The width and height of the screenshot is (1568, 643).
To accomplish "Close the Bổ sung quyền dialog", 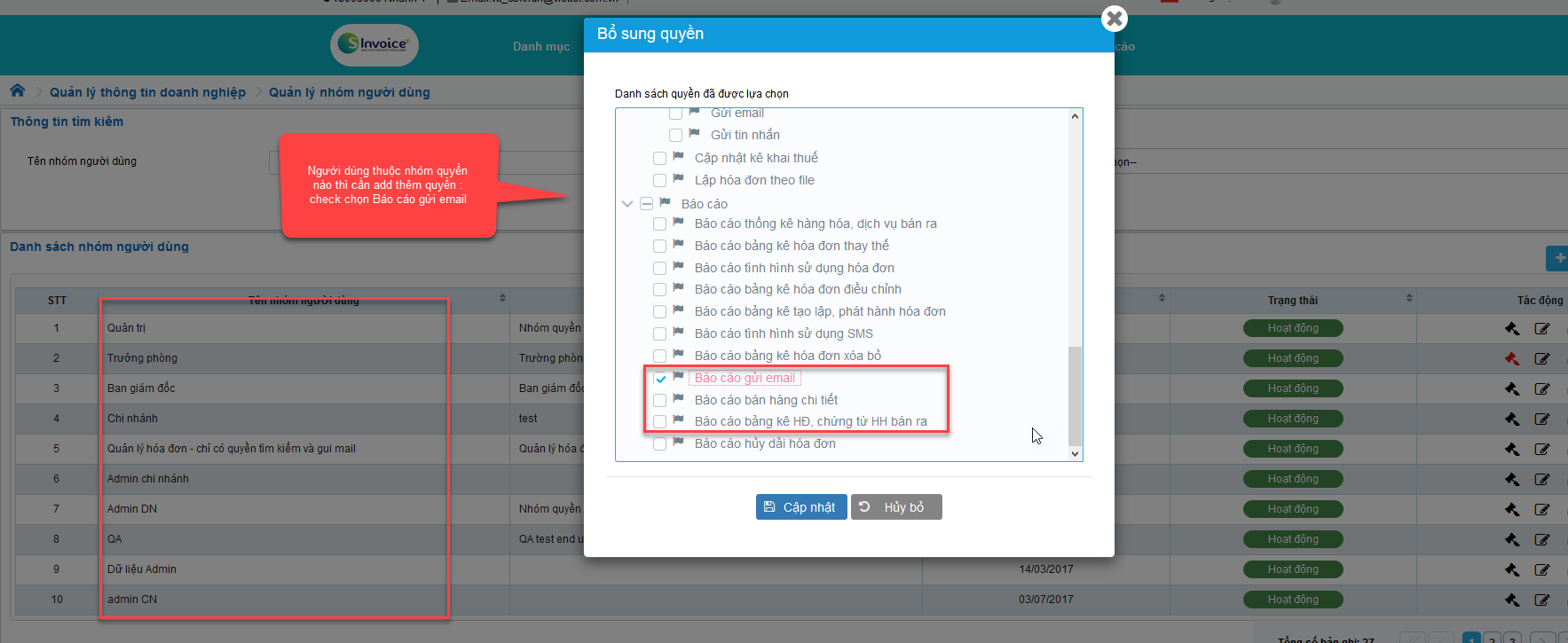I will pos(1114,19).
